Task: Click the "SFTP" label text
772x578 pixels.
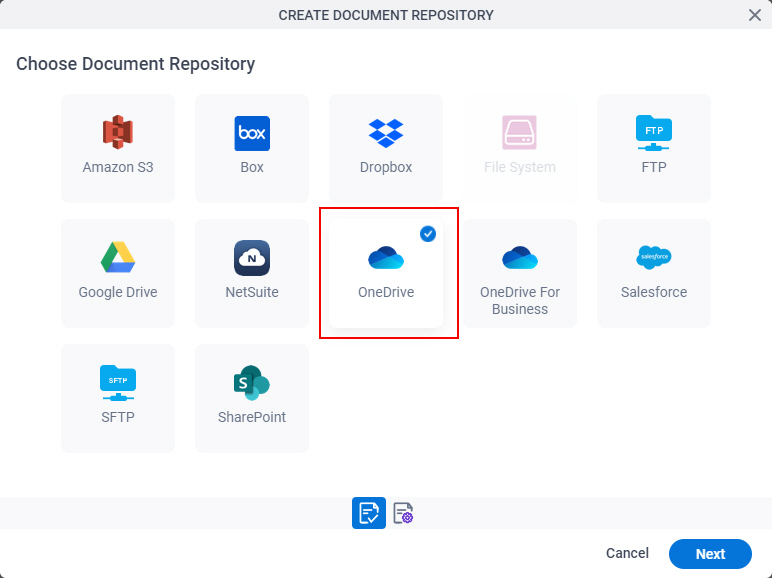Action: (x=118, y=417)
